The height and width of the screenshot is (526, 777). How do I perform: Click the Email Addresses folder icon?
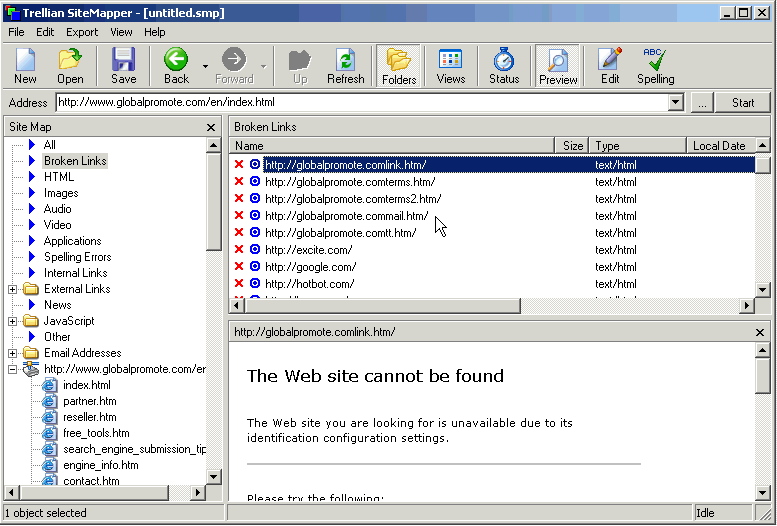click(31, 352)
